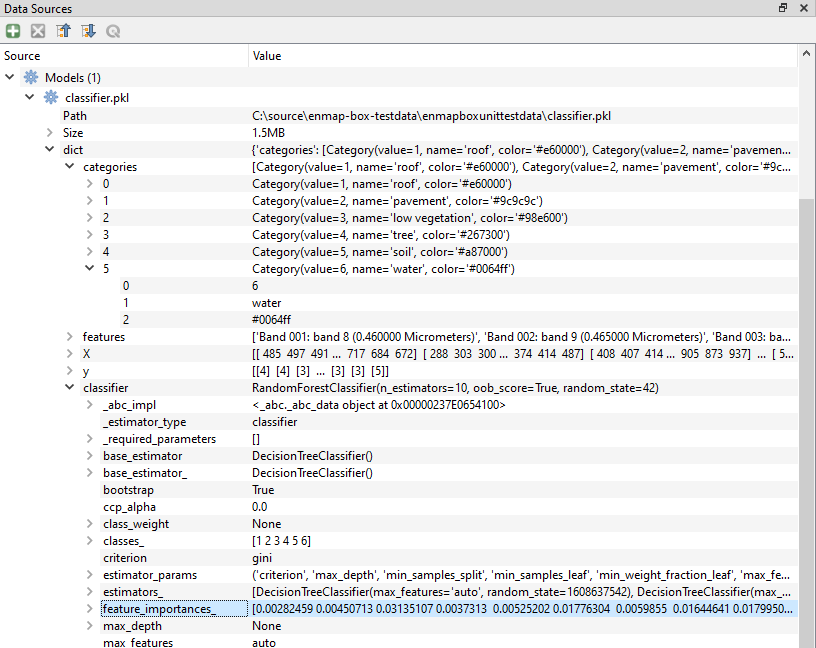The image size is (816, 648).
Task: Select the gini criterion value
Action: tap(262, 558)
